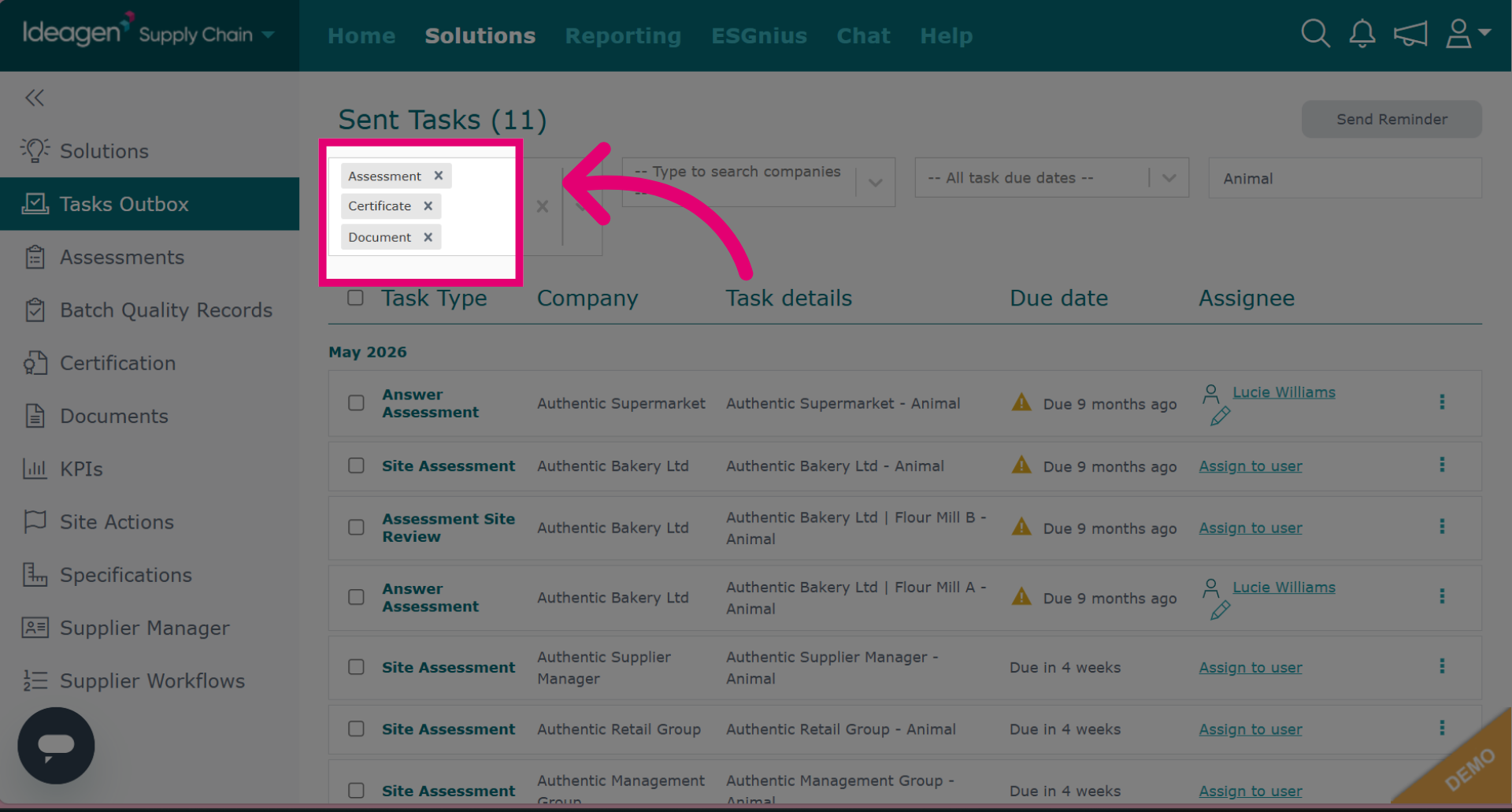Click the edit pencil for Flour Mill A assignee
Image resolution: width=1512 pixels, height=812 pixels.
click(1221, 610)
